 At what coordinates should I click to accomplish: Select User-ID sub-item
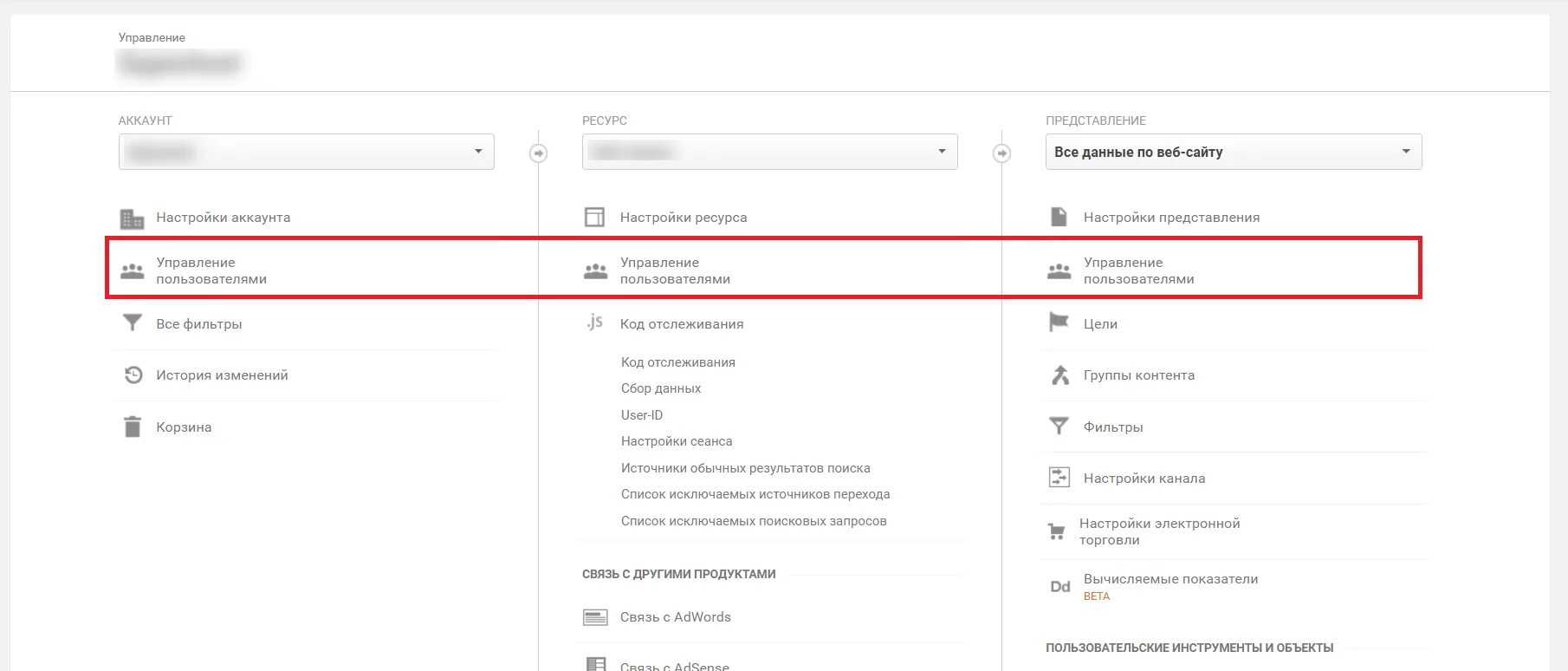pos(642,415)
